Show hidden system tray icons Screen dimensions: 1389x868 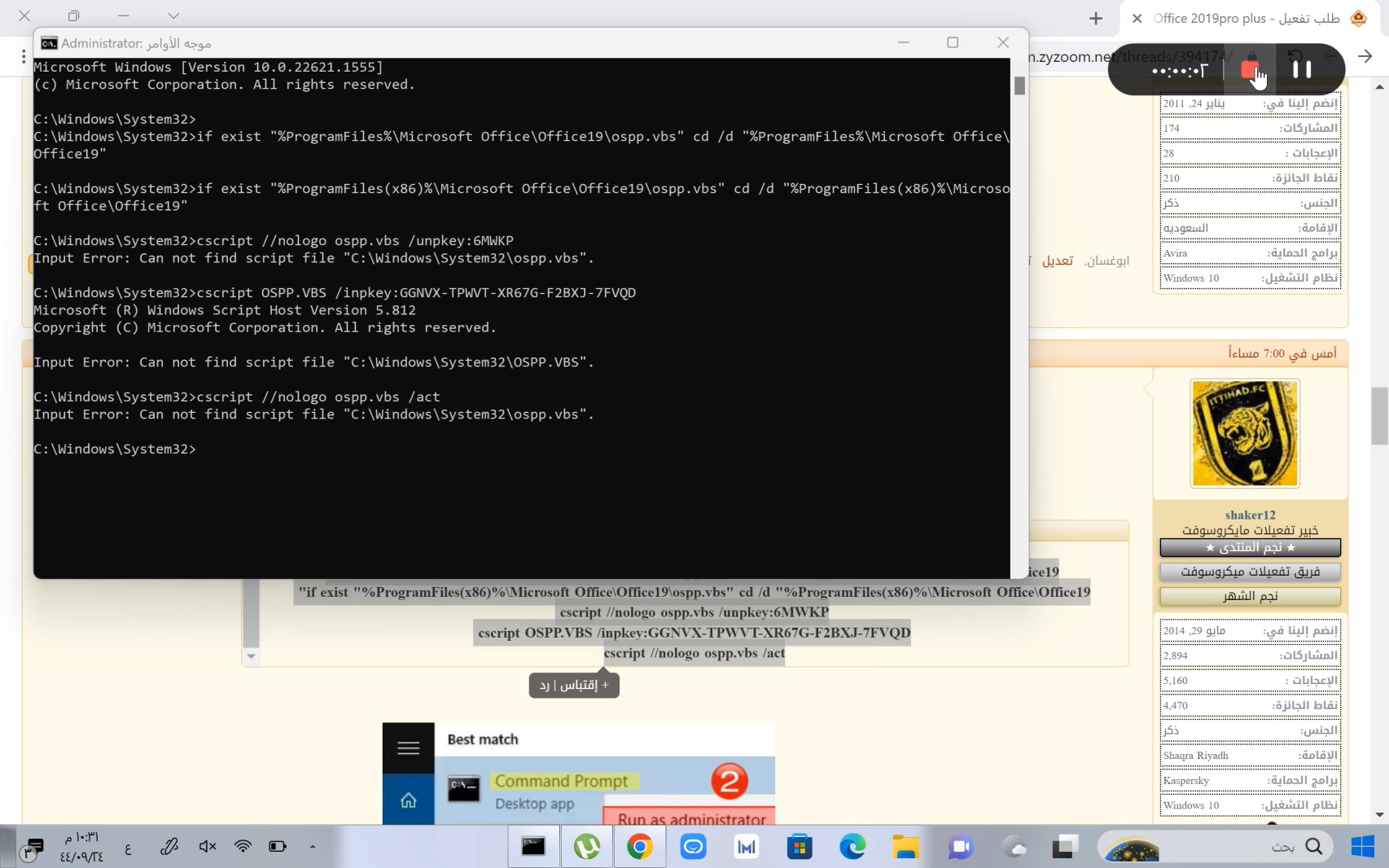(x=313, y=847)
